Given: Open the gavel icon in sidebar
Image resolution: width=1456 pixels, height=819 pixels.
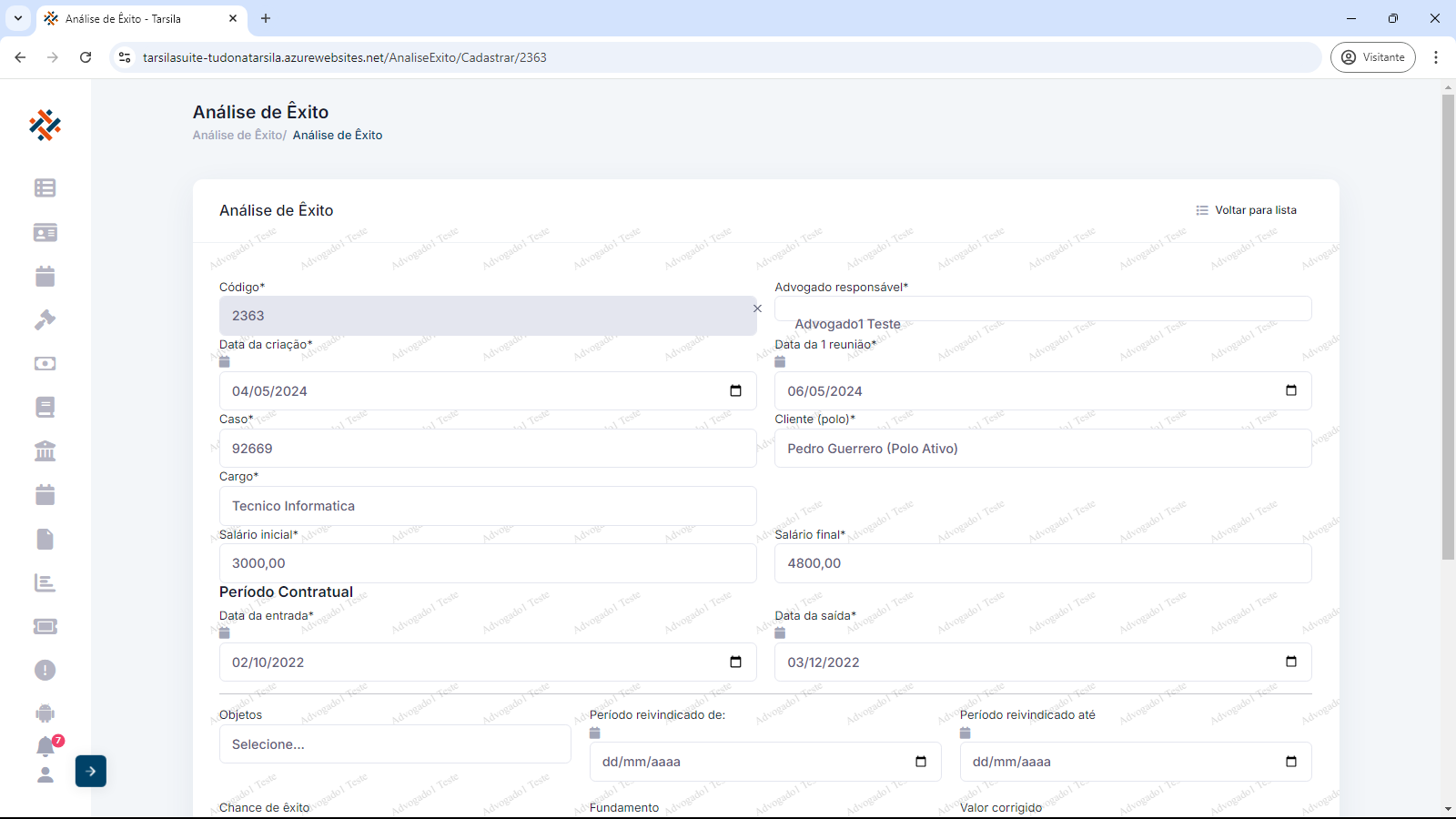Looking at the screenshot, I should tap(45, 319).
